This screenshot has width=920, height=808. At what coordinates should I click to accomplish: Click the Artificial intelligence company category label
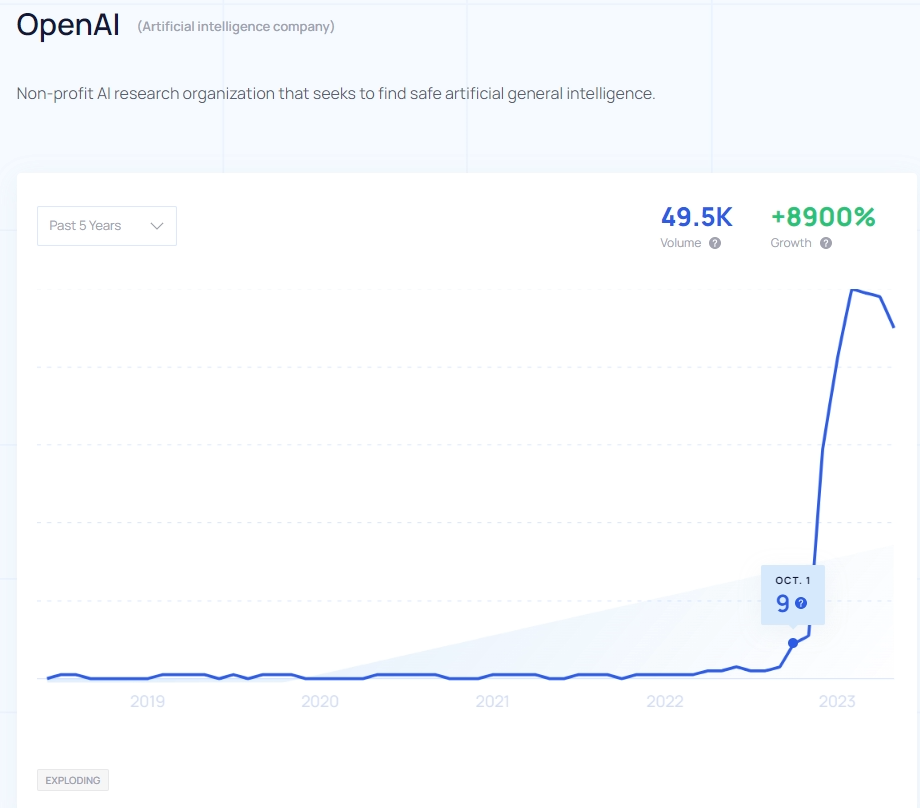click(x=236, y=27)
